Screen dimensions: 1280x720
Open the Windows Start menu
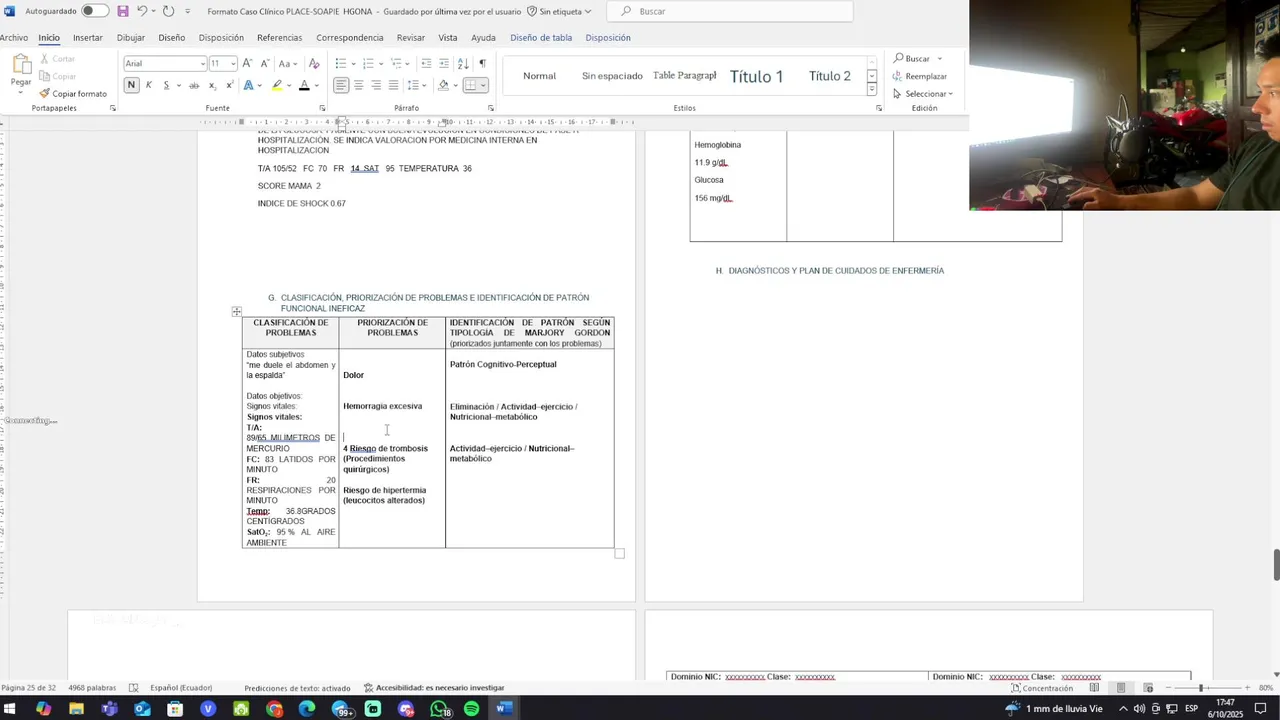10,709
